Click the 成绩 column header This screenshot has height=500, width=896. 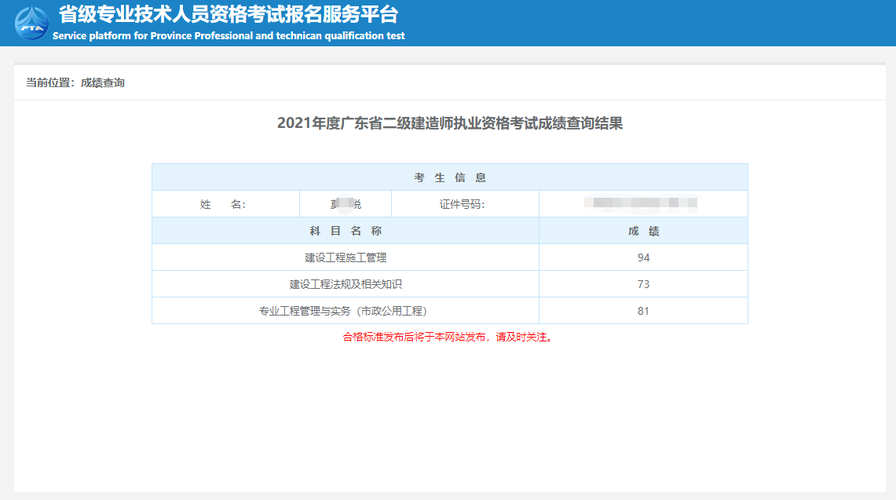(x=643, y=231)
